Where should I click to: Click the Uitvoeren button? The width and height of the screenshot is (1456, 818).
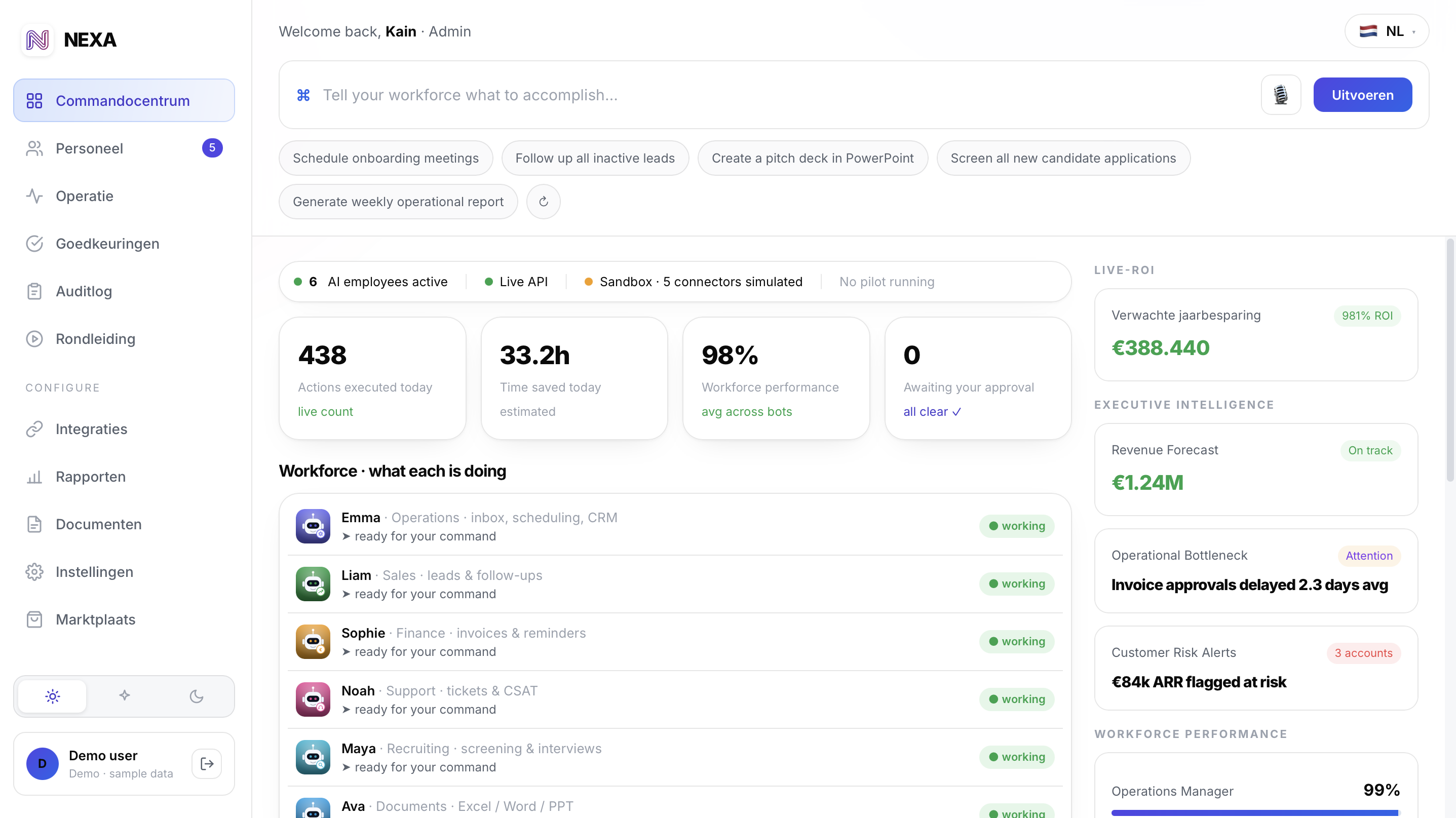pyautogui.click(x=1362, y=95)
